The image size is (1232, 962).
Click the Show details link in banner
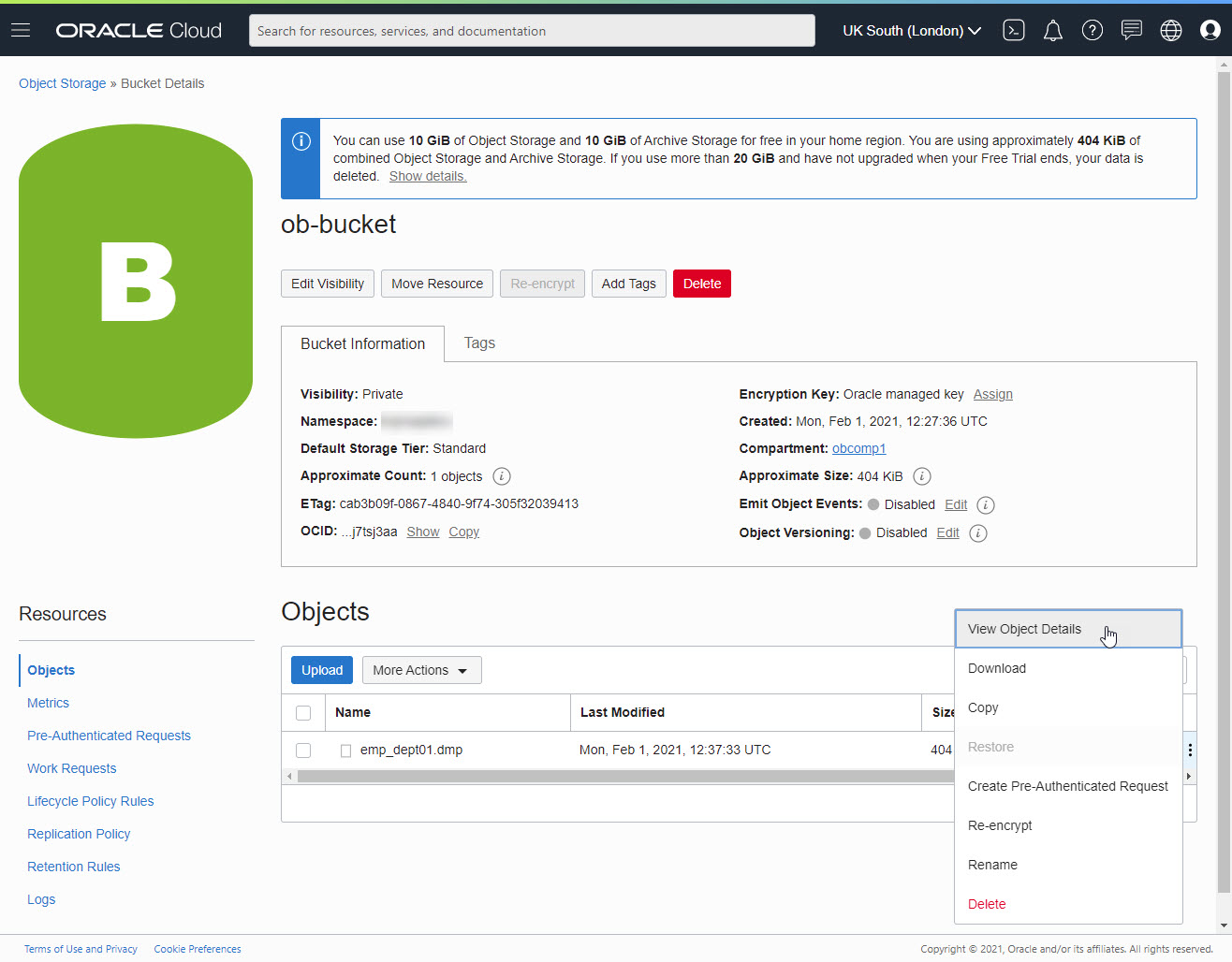point(428,176)
